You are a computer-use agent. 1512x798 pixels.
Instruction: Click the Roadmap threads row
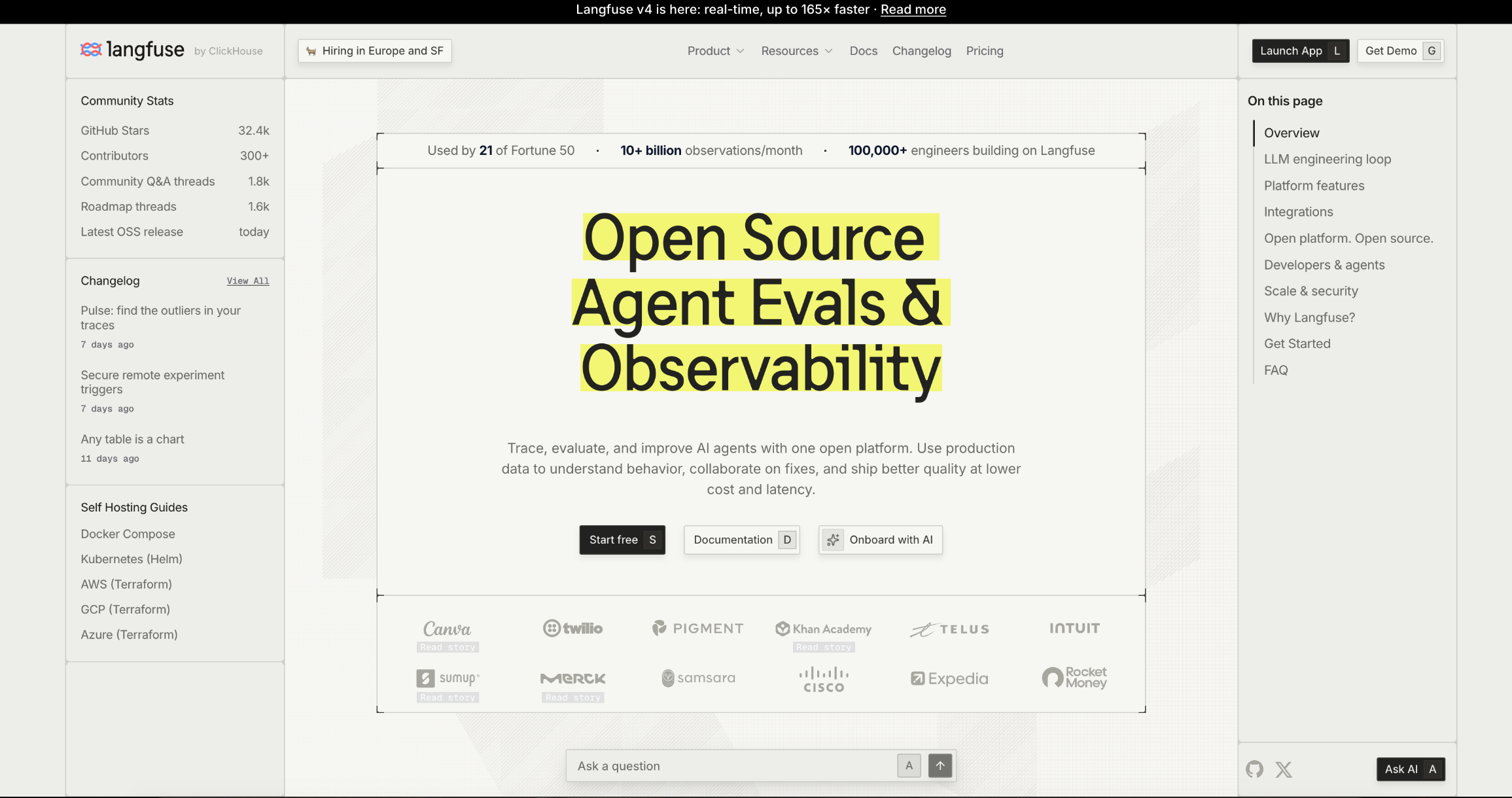click(x=175, y=207)
